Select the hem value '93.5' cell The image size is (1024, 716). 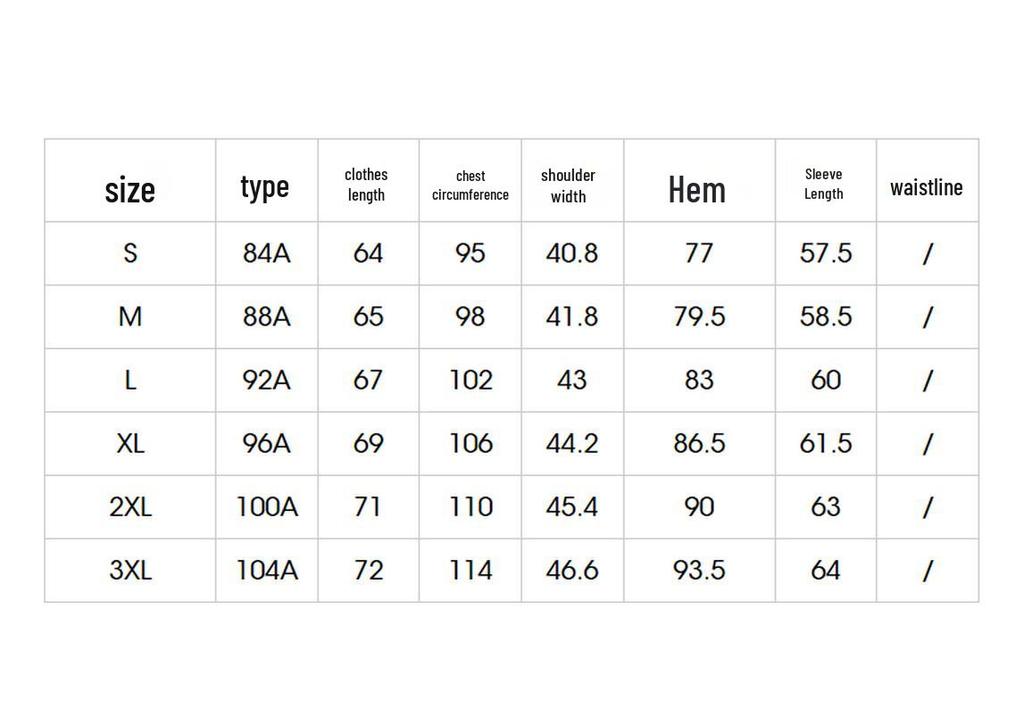(699, 570)
